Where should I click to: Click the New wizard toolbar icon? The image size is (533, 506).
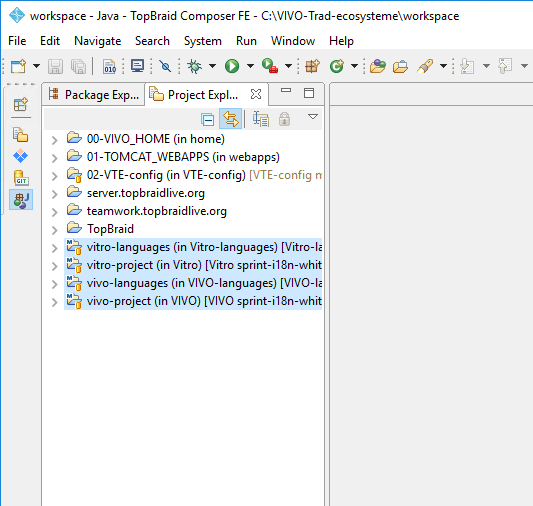pos(18,66)
